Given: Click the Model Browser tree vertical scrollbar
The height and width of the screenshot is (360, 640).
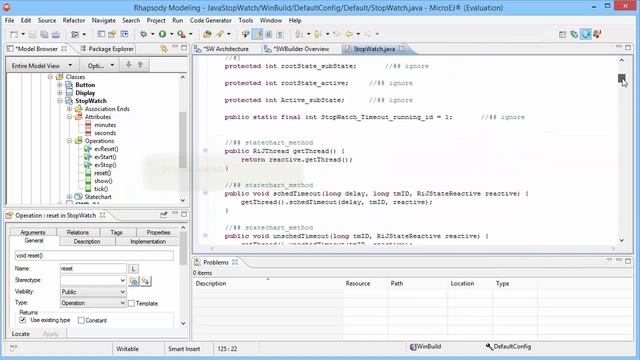Looking at the screenshot, I should [x=183, y=140].
